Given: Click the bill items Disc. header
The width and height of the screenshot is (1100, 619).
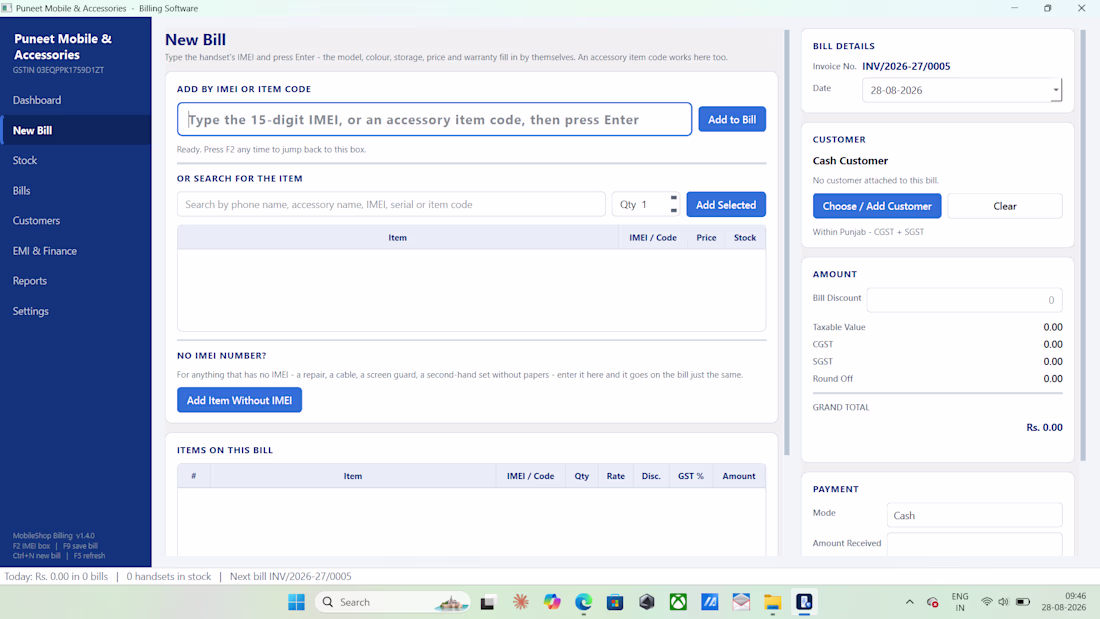Looking at the screenshot, I should point(651,476).
